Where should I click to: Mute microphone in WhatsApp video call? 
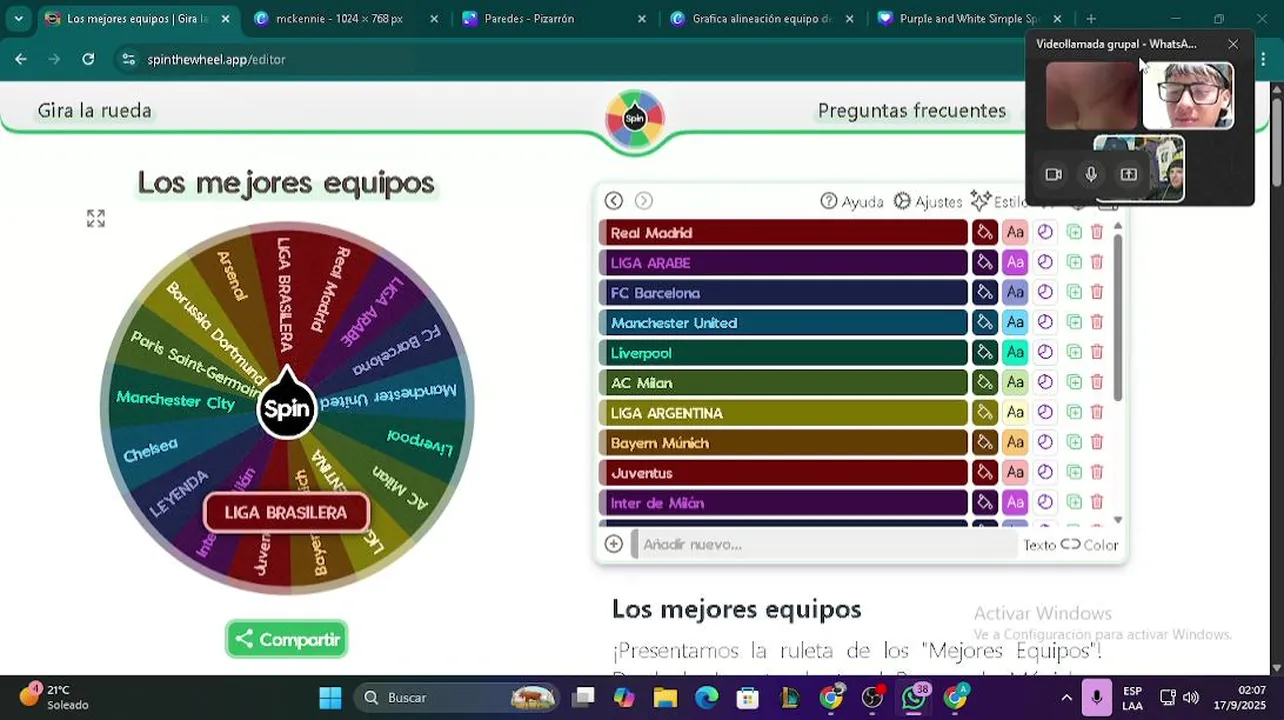click(1091, 174)
